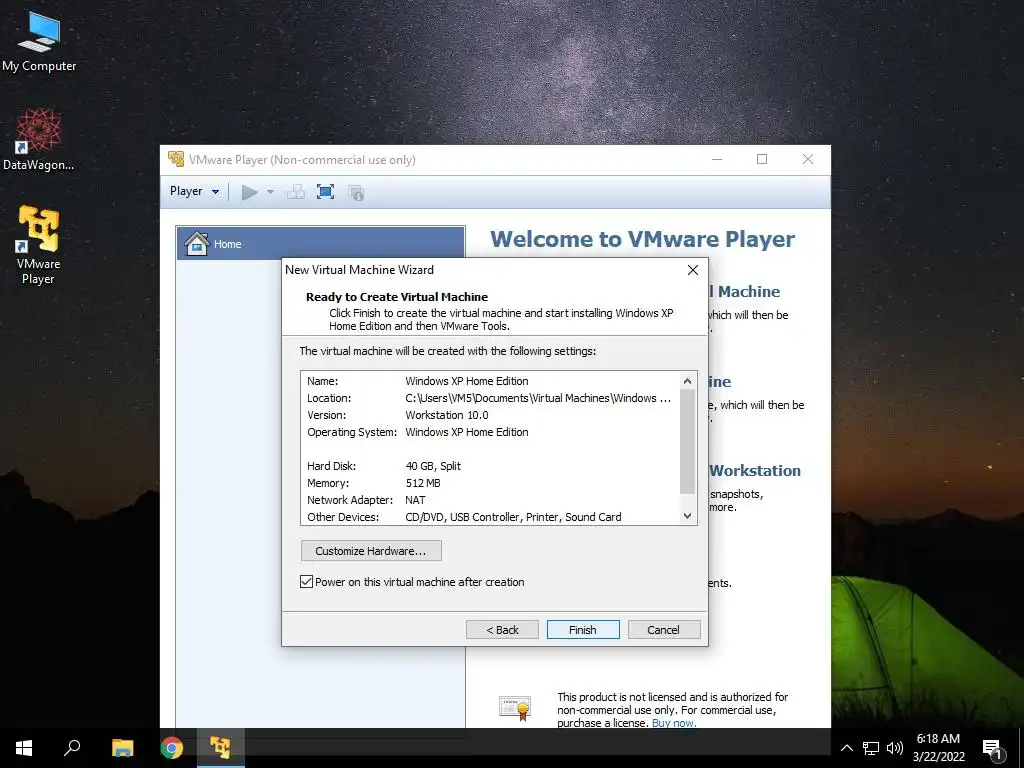This screenshot has width=1024, height=768.
Task: Open the Player dropdown menu
Action: (194, 191)
